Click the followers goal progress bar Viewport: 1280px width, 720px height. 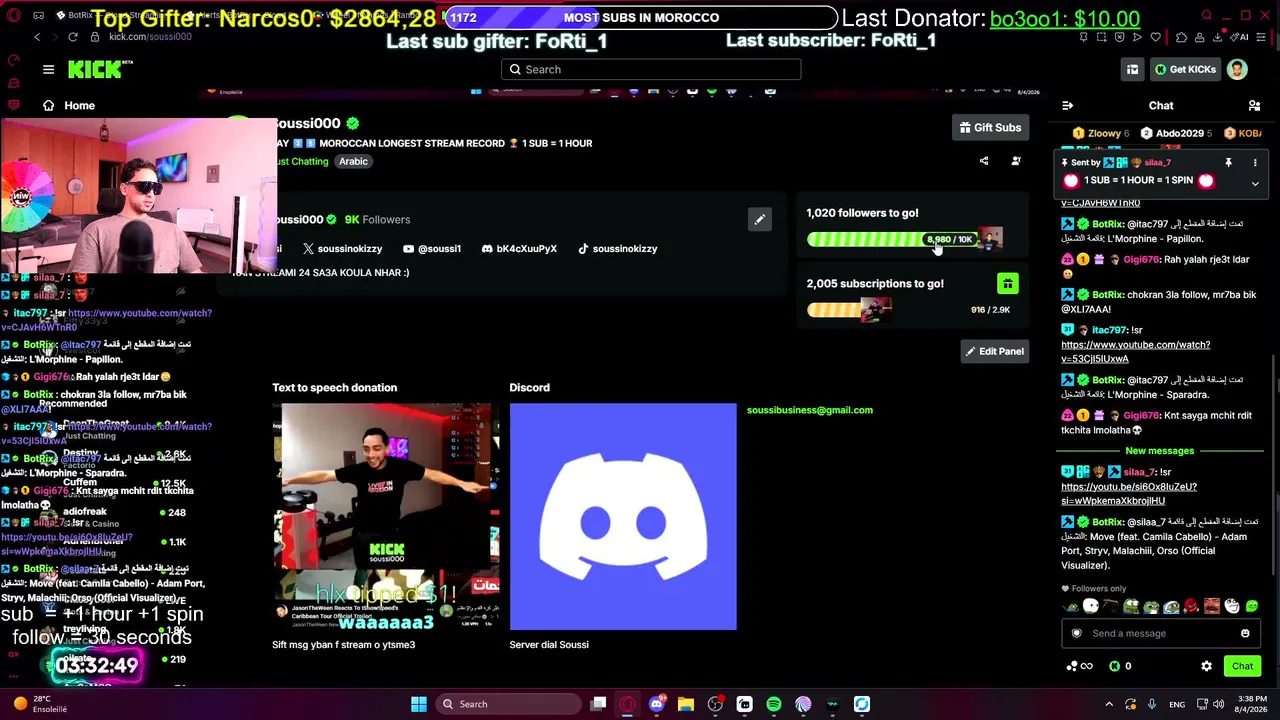click(x=904, y=239)
